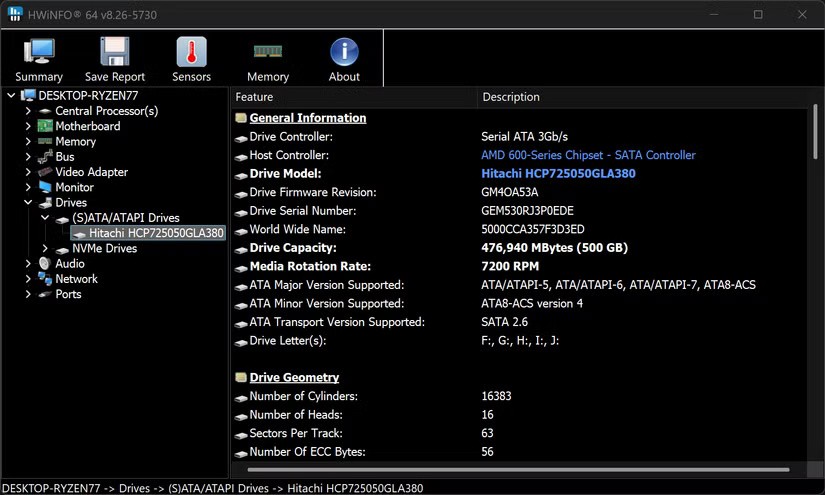Select the Ports tree item

68,294
